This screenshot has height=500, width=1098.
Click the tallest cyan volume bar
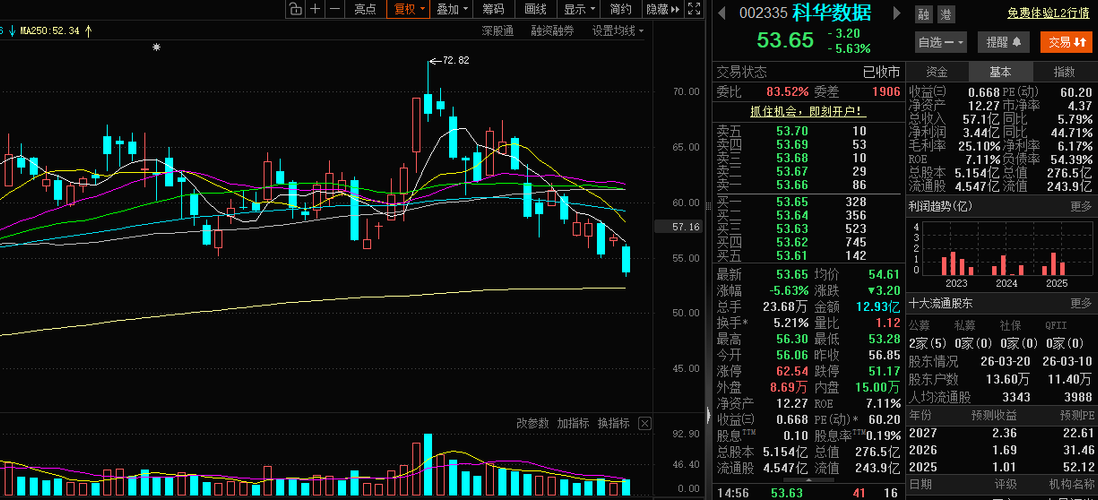click(x=428, y=465)
